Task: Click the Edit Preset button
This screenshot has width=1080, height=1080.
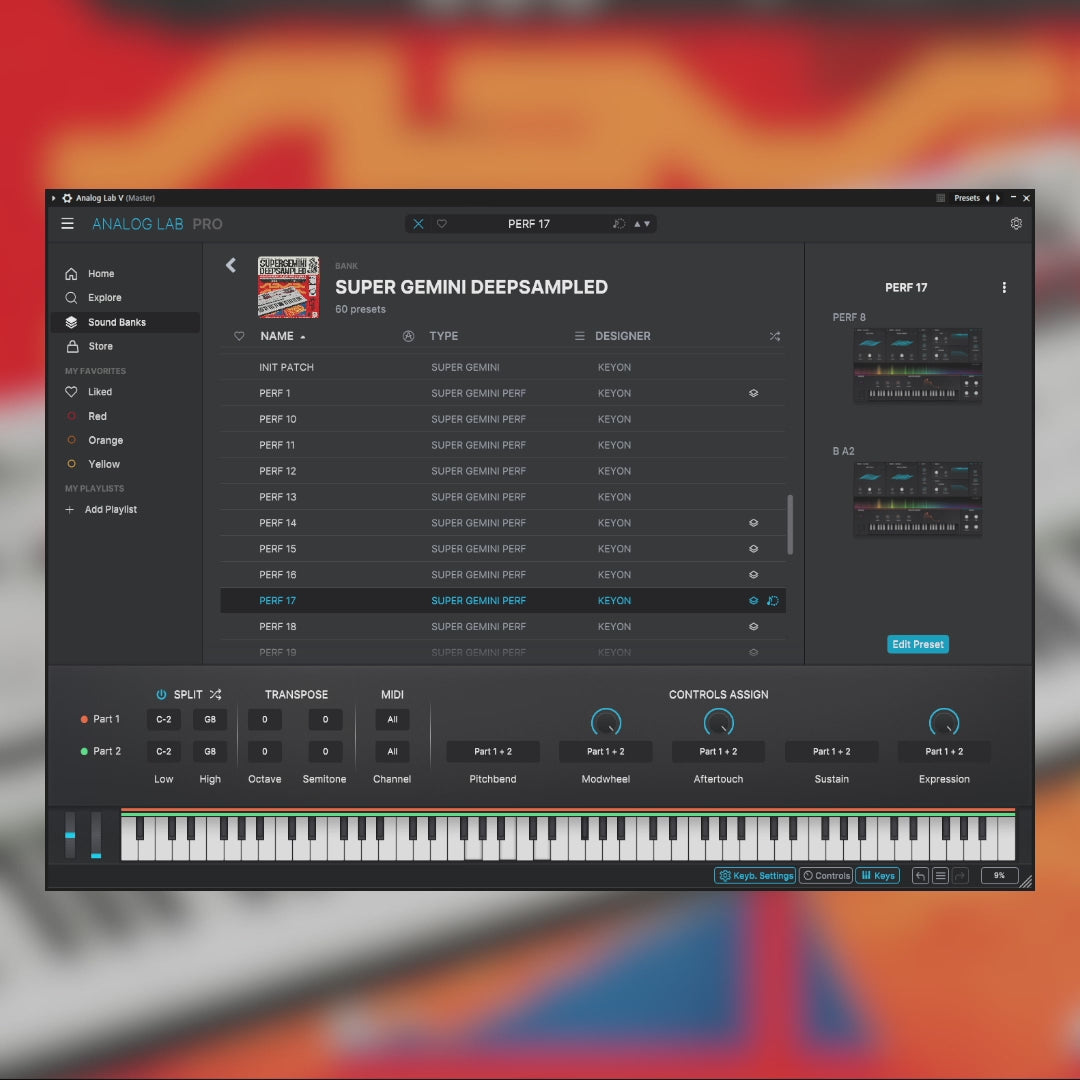Action: click(917, 645)
